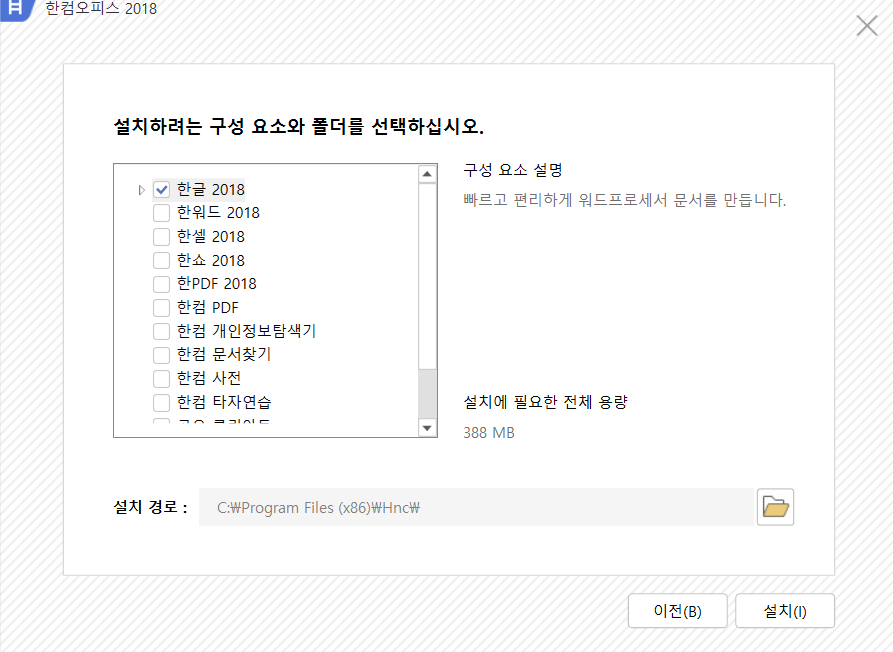Check the 한컴 사전 checkbox
The height and width of the screenshot is (652, 893).
point(162,379)
